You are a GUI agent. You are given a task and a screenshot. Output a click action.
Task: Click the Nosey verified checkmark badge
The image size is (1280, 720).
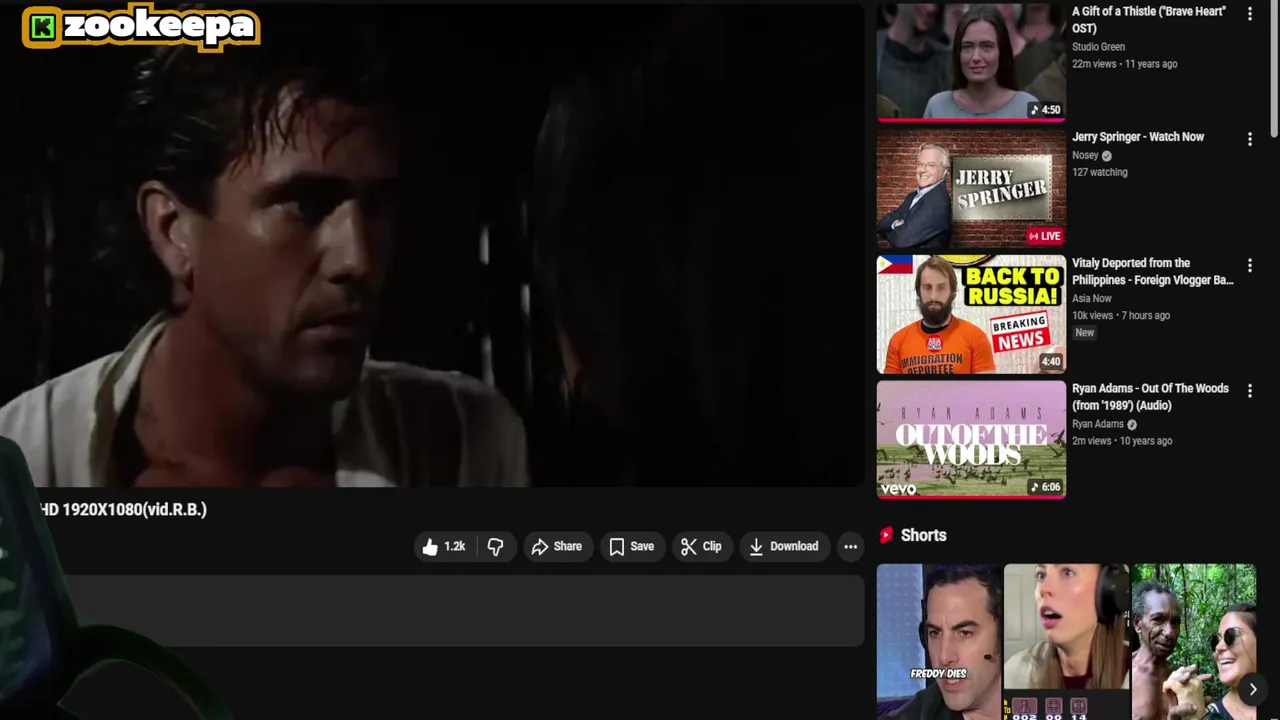tap(1106, 156)
